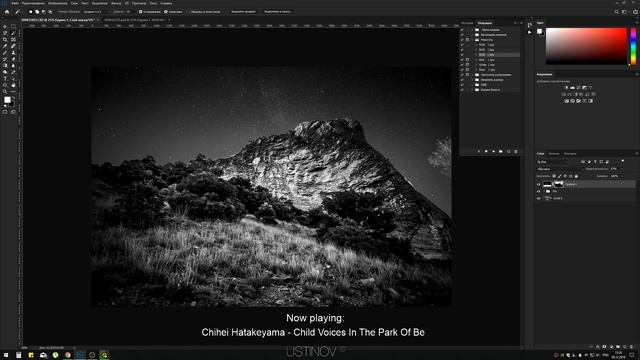Viewport: 640px width, 360px height.
Task: Toggle visibility of the group layer
Action: tap(539, 191)
